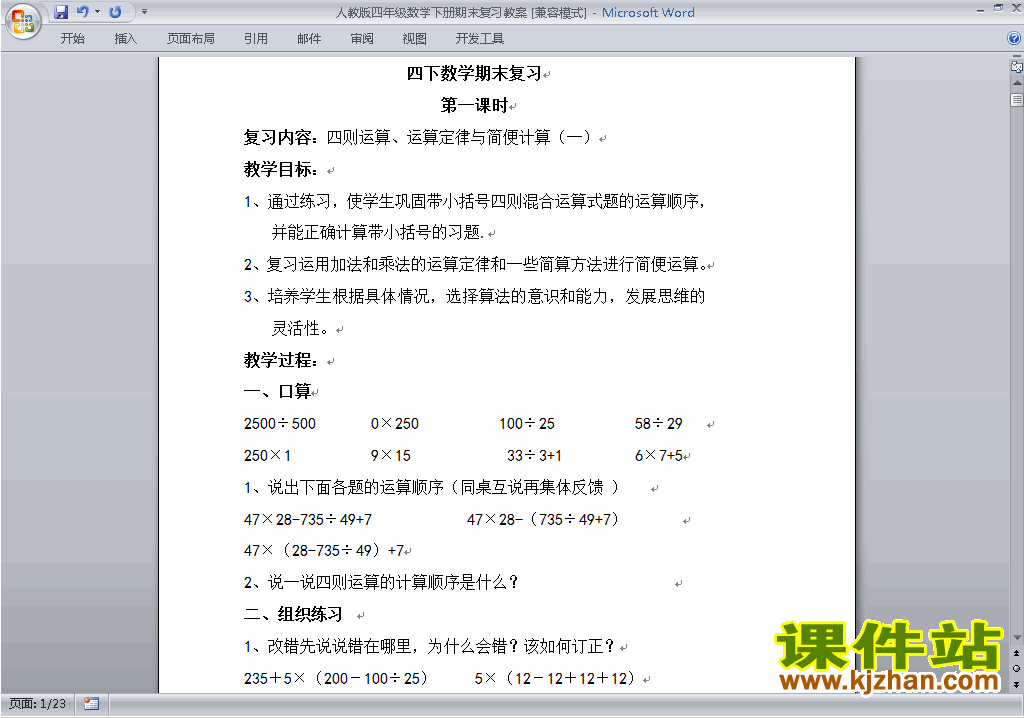Customize the Quick Access Toolbar dropdown
Screen dimensions: 1024x718
pyautogui.click(x=144, y=12)
